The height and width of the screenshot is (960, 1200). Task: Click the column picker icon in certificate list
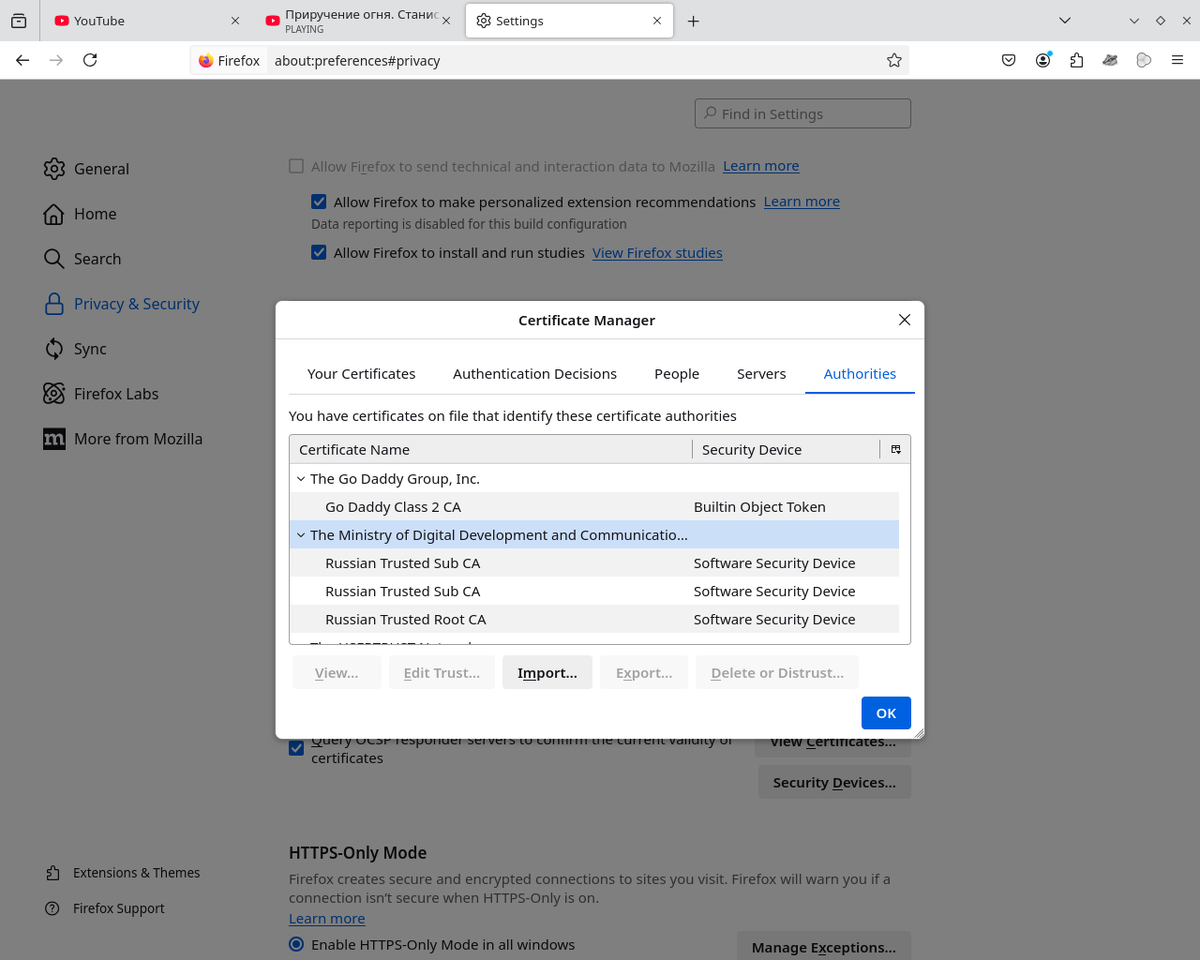pyautogui.click(x=896, y=449)
